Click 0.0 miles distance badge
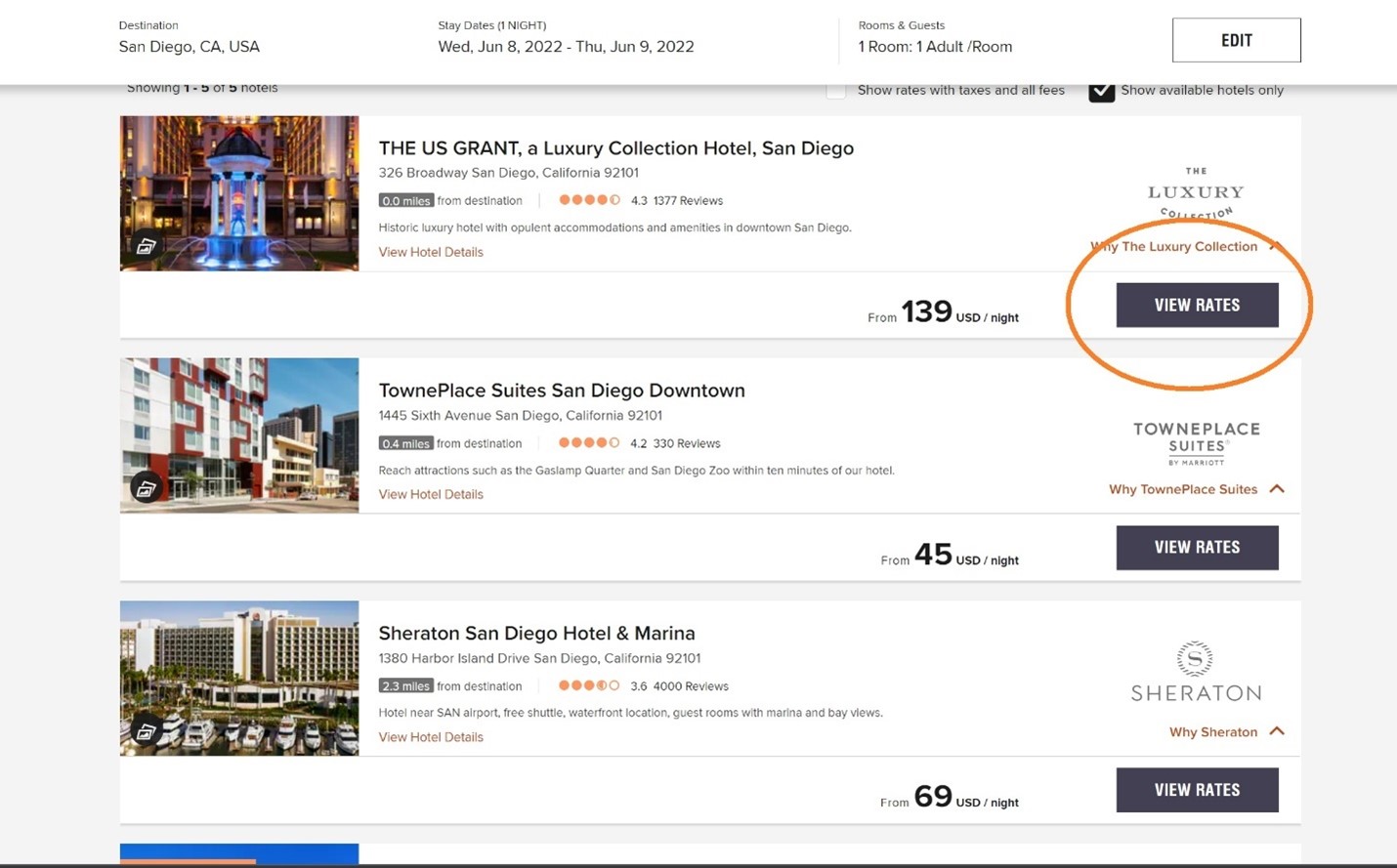The width and height of the screenshot is (1397, 868). [405, 200]
